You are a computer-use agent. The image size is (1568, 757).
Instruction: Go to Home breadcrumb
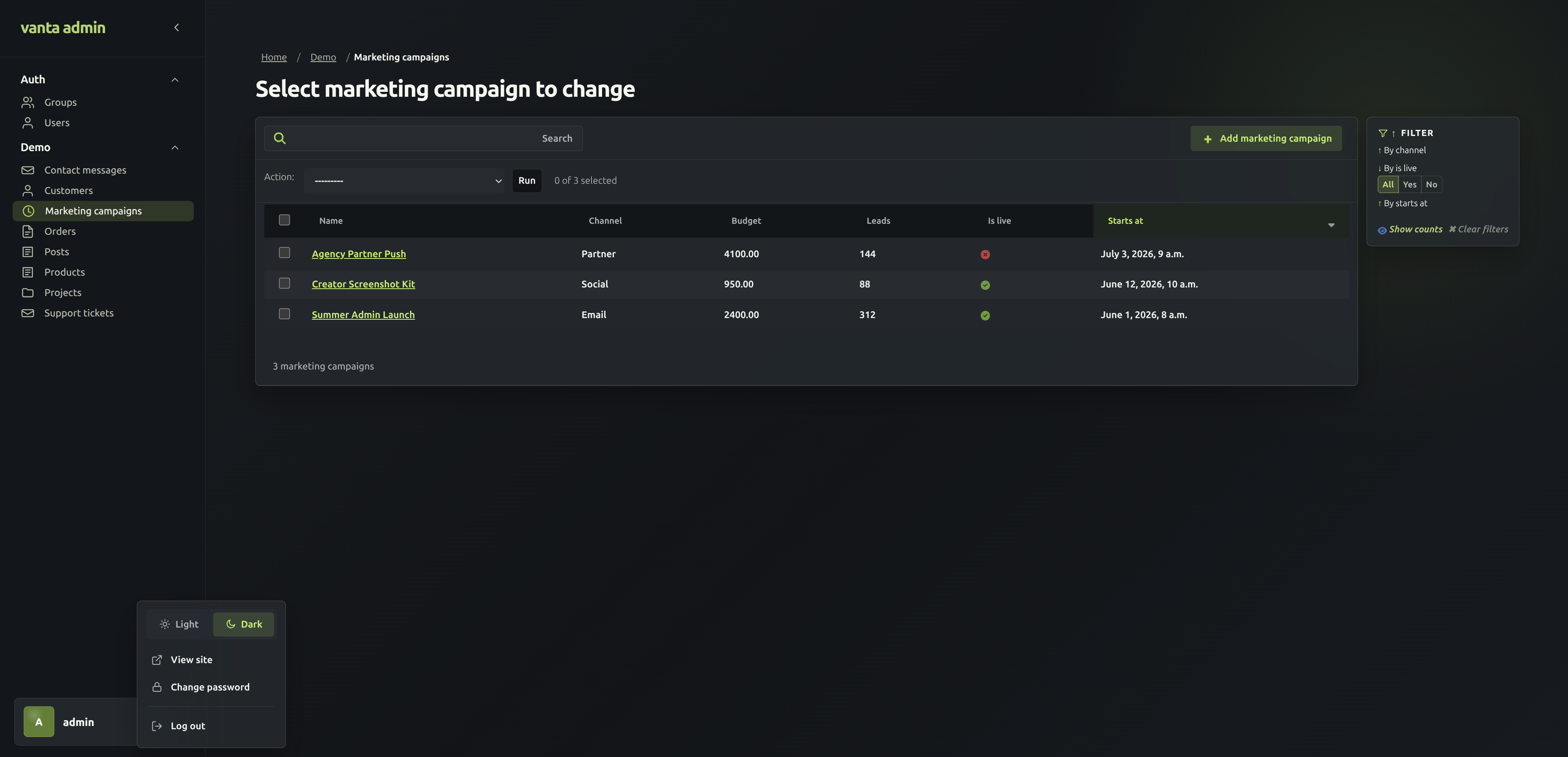click(x=274, y=57)
